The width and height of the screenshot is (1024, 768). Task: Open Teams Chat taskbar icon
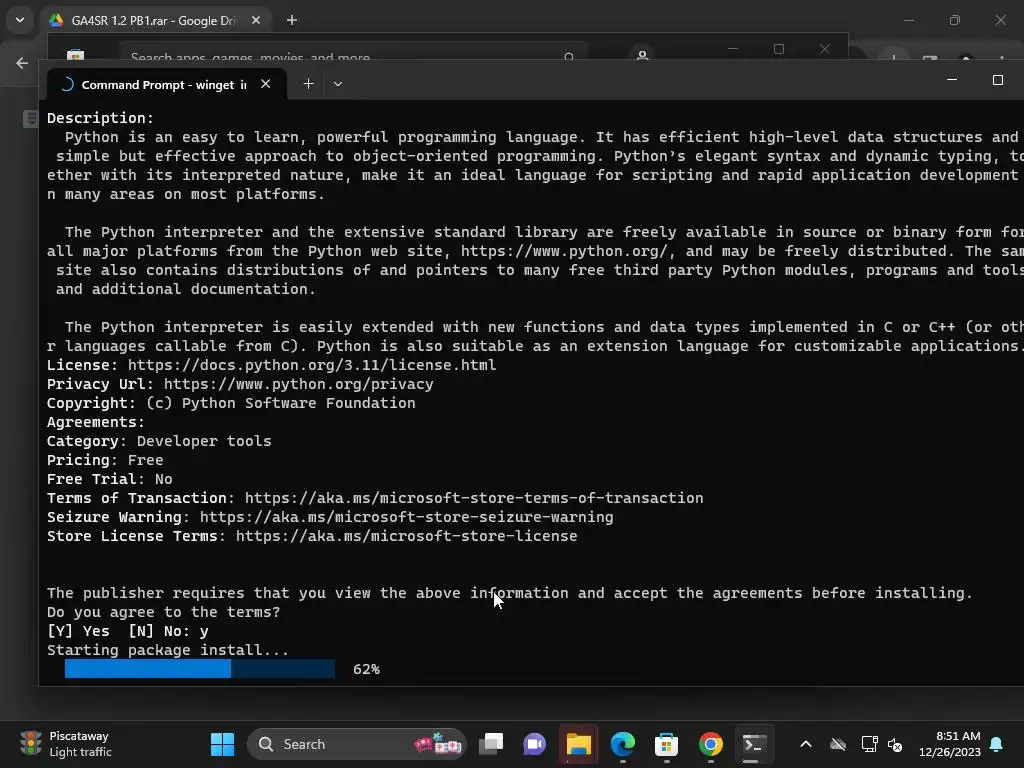(534, 744)
